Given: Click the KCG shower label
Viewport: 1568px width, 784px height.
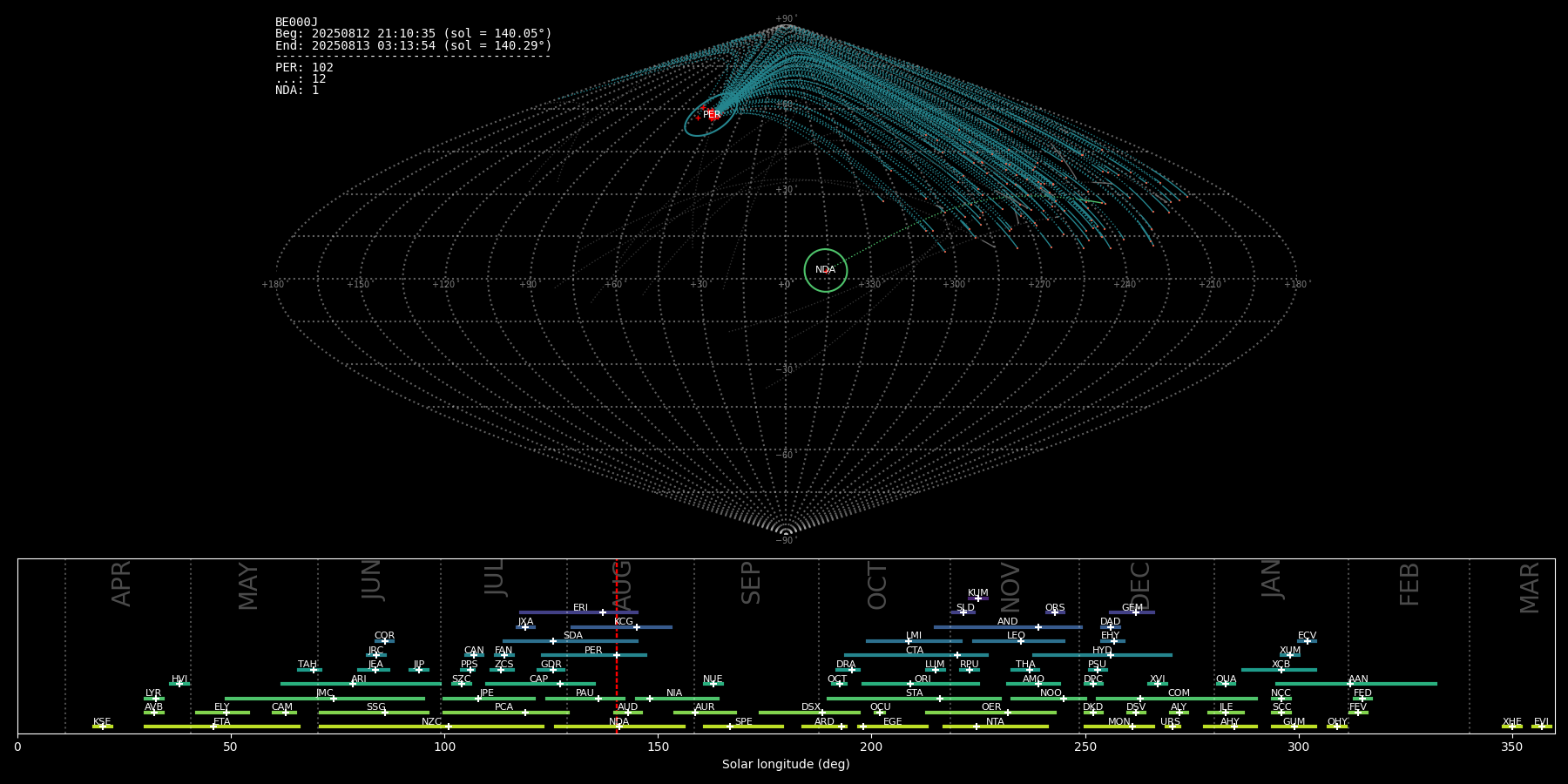Looking at the screenshot, I should point(624,622).
